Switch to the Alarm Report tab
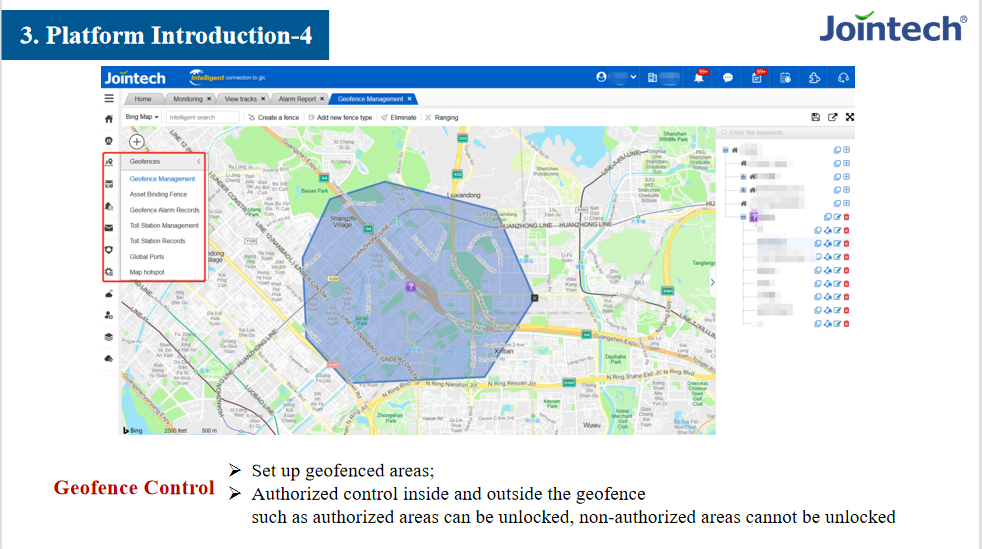Viewport: 982px width, 549px height. [x=299, y=99]
